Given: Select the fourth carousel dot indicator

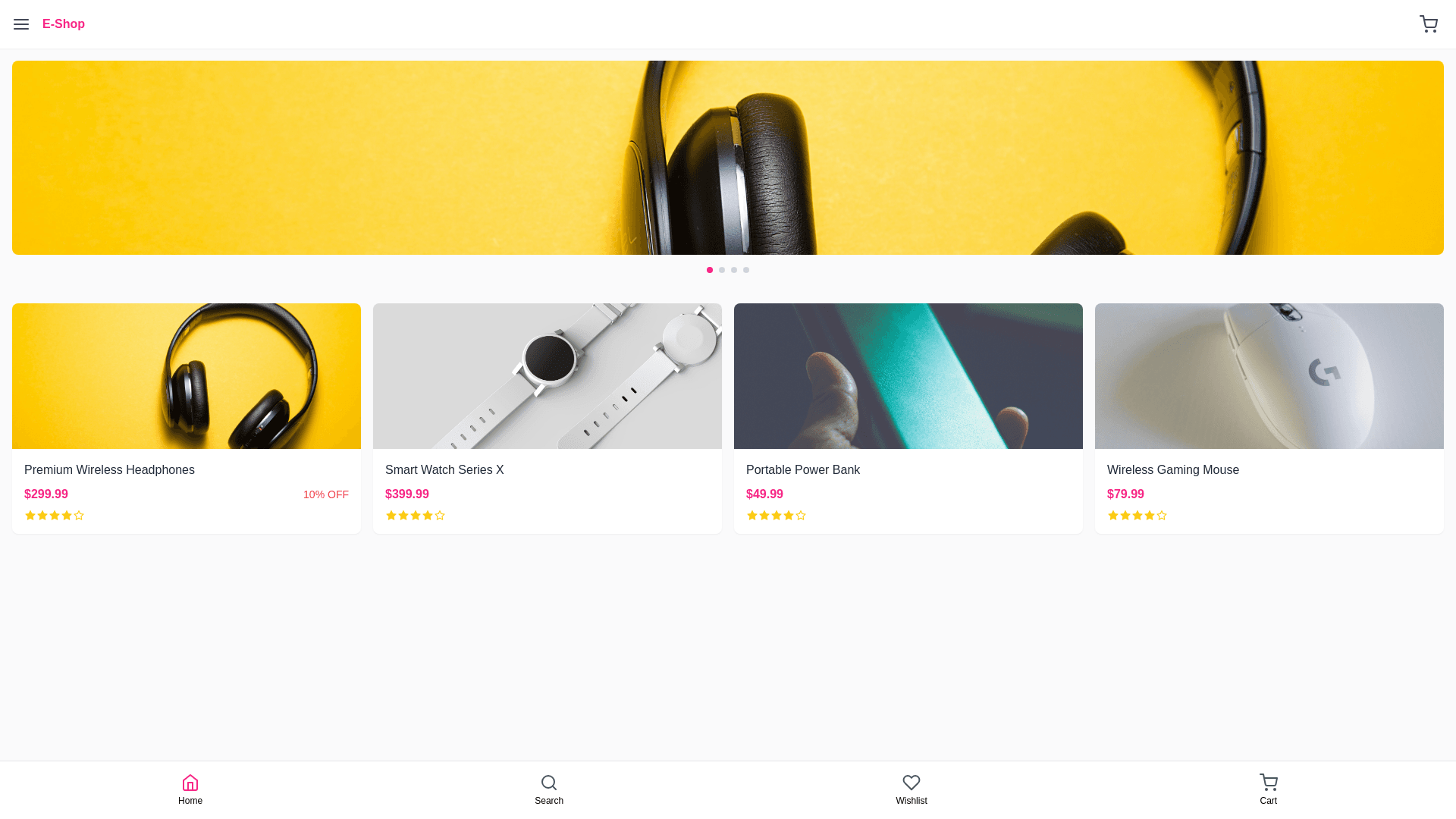Looking at the screenshot, I should (x=746, y=270).
